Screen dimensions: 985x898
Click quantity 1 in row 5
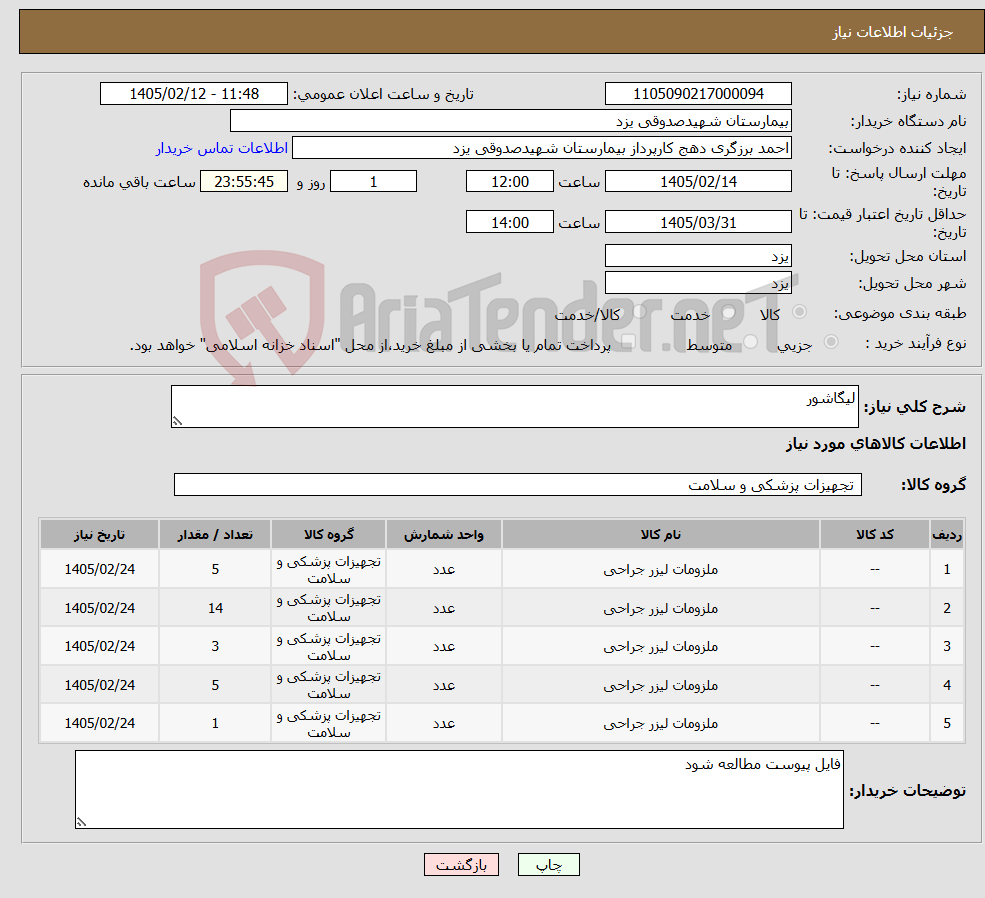point(215,723)
